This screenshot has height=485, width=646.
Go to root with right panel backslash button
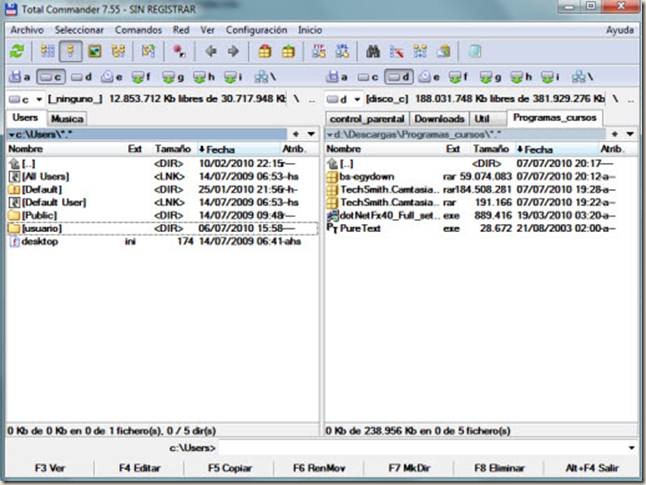click(x=615, y=99)
